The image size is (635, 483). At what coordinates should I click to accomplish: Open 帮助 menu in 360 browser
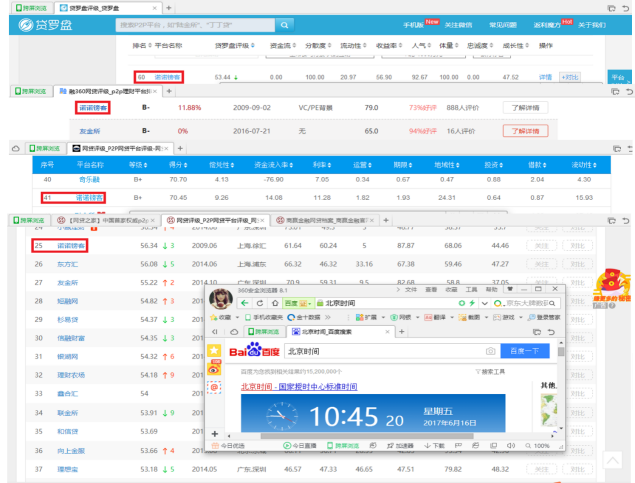point(491,289)
